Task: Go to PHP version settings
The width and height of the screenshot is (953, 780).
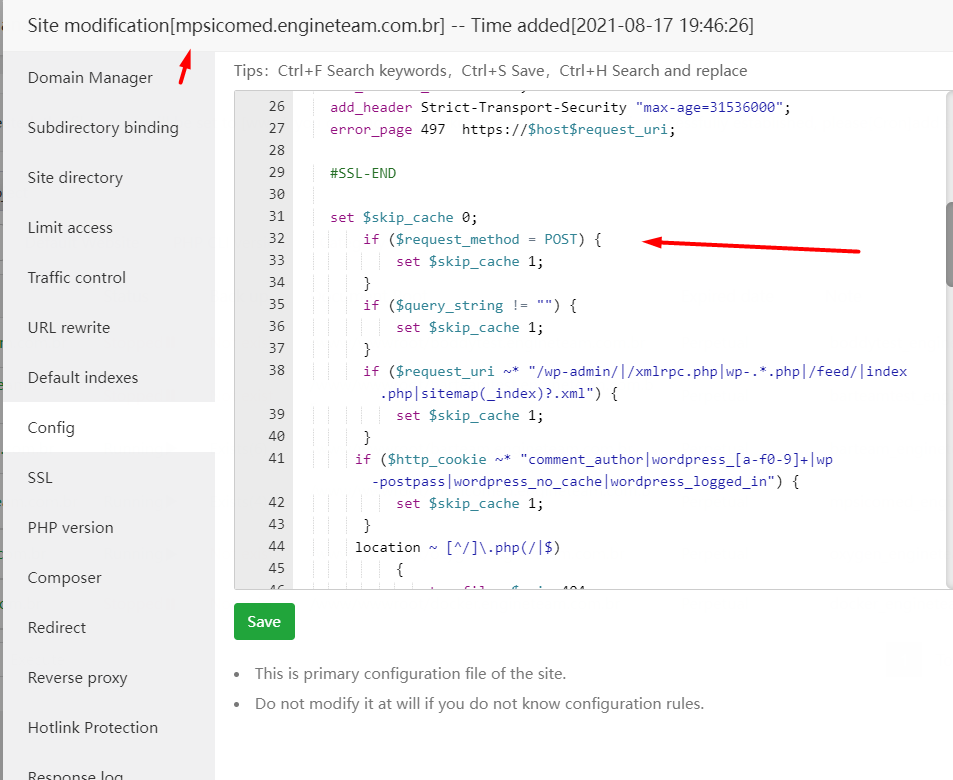Action: tap(71, 527)
